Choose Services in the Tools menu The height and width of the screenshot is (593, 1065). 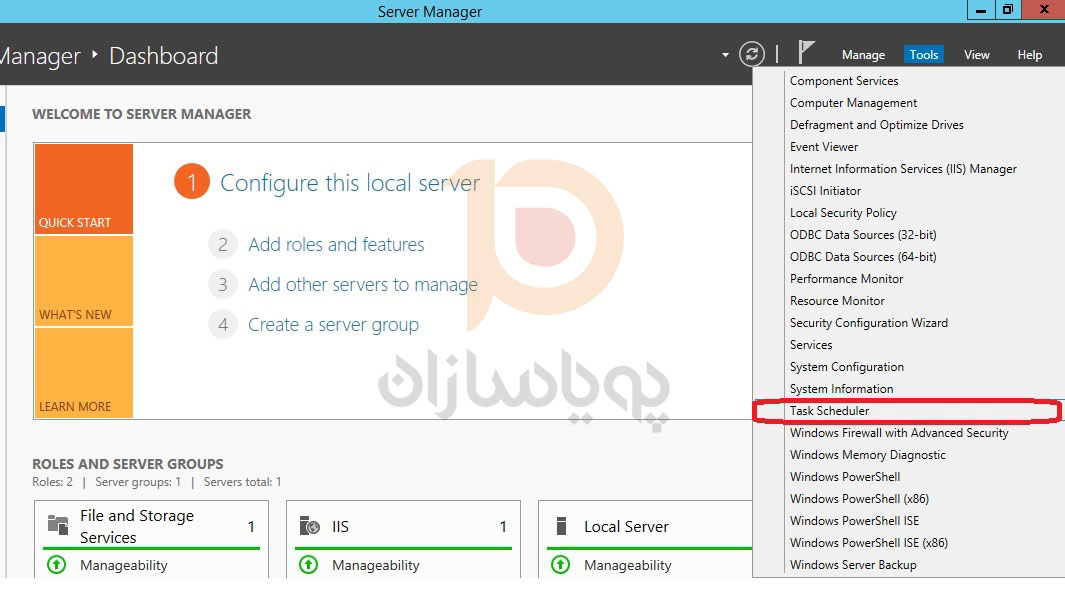point(811,345)
